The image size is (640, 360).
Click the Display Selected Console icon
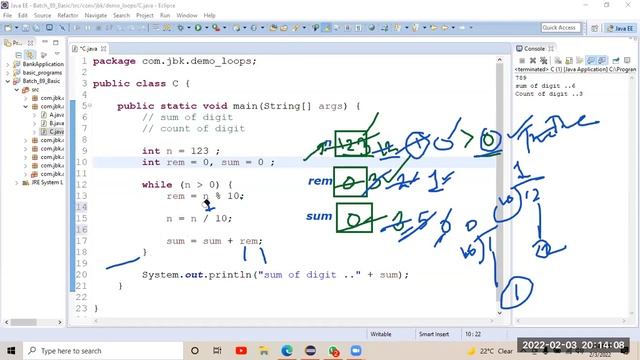tap(627, 60)
